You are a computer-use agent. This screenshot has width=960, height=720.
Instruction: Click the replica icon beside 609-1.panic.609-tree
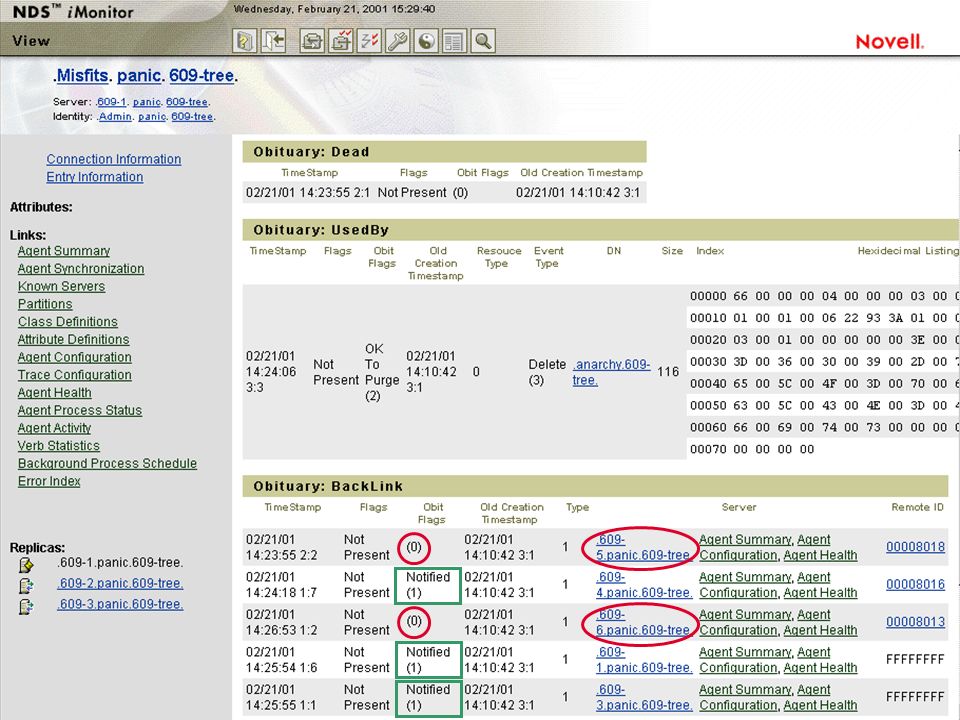pyautogui.click(x=26, y=564)
